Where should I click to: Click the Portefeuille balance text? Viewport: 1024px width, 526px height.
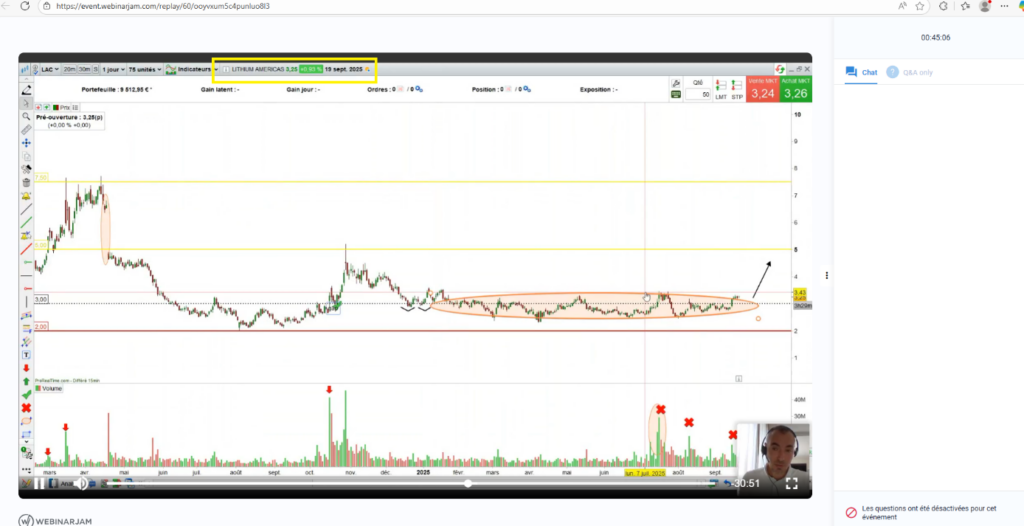[x=117, y=90]
